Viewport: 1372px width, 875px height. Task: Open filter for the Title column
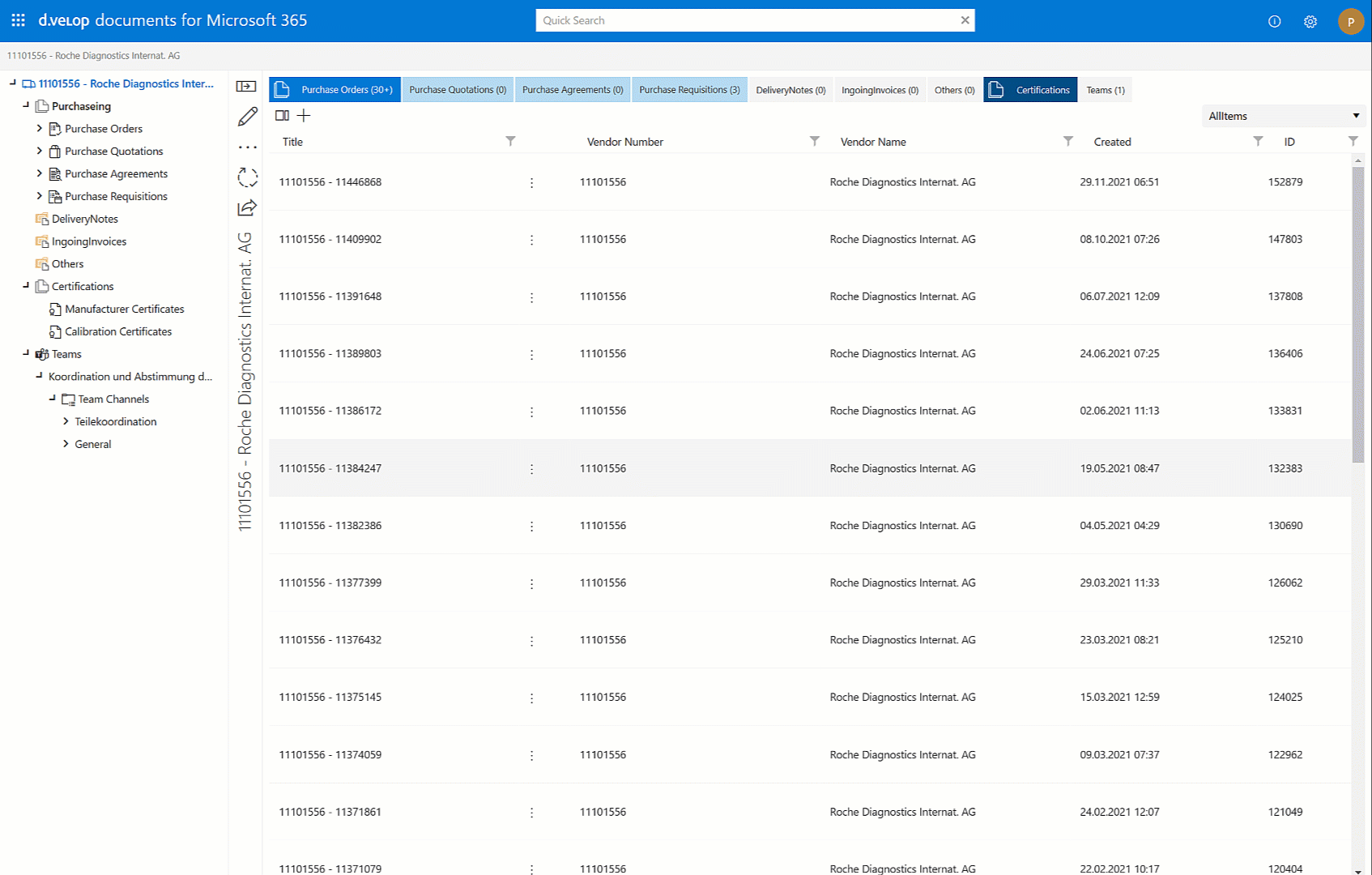pos(510,141)
